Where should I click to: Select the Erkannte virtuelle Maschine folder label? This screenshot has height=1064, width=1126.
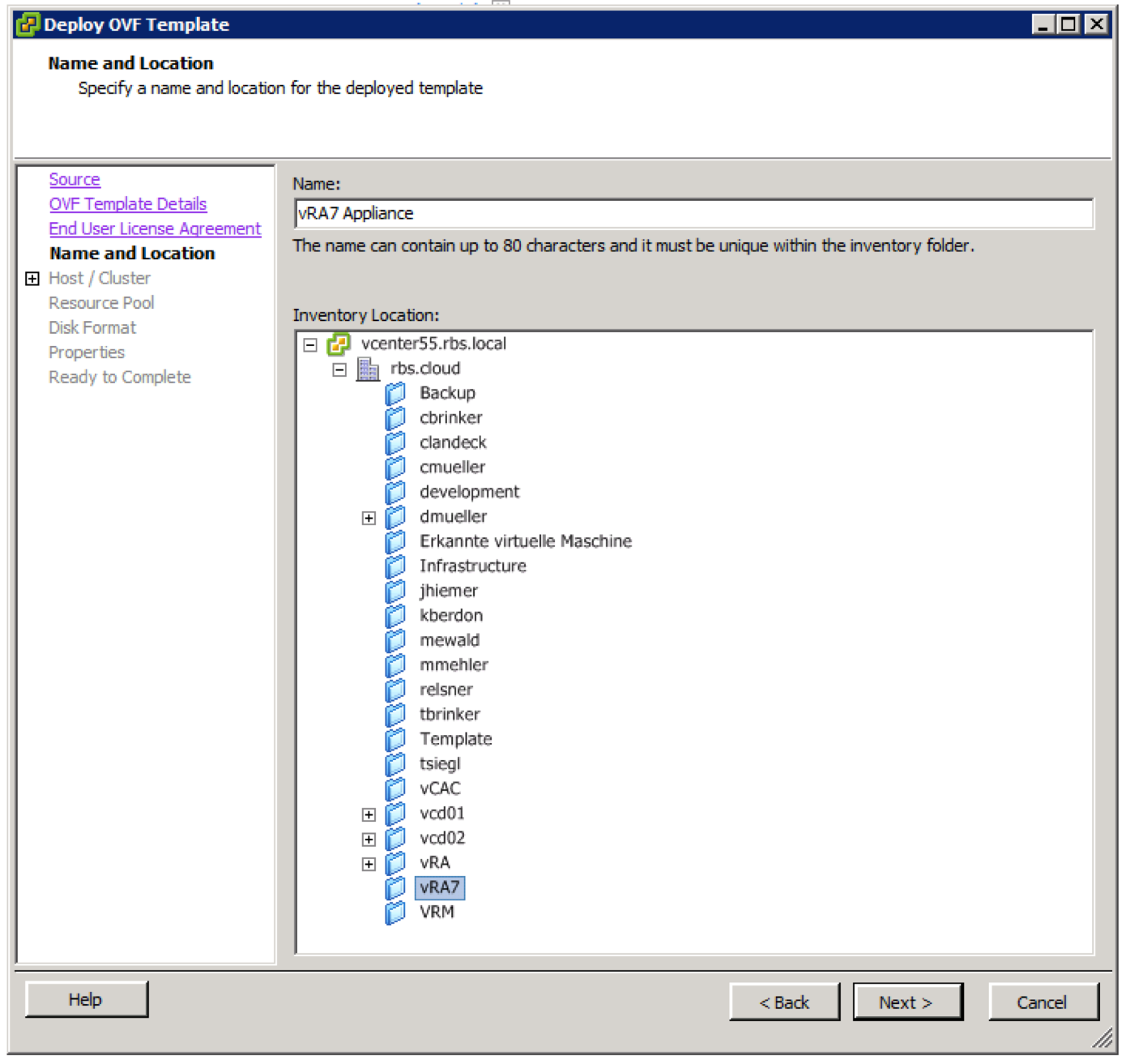click(x=526, y=542)
